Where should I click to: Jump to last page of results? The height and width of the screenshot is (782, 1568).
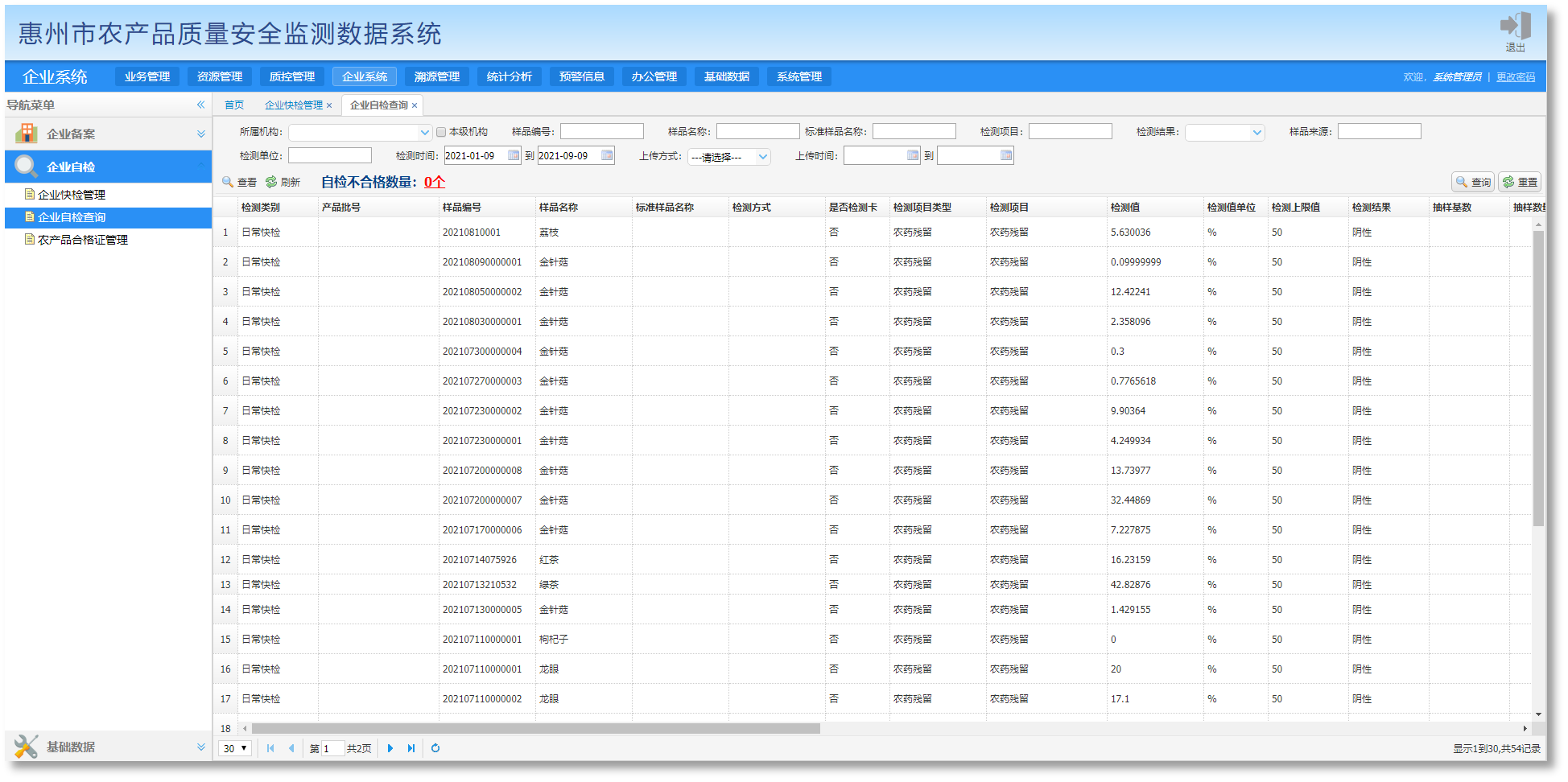point(411,749)
